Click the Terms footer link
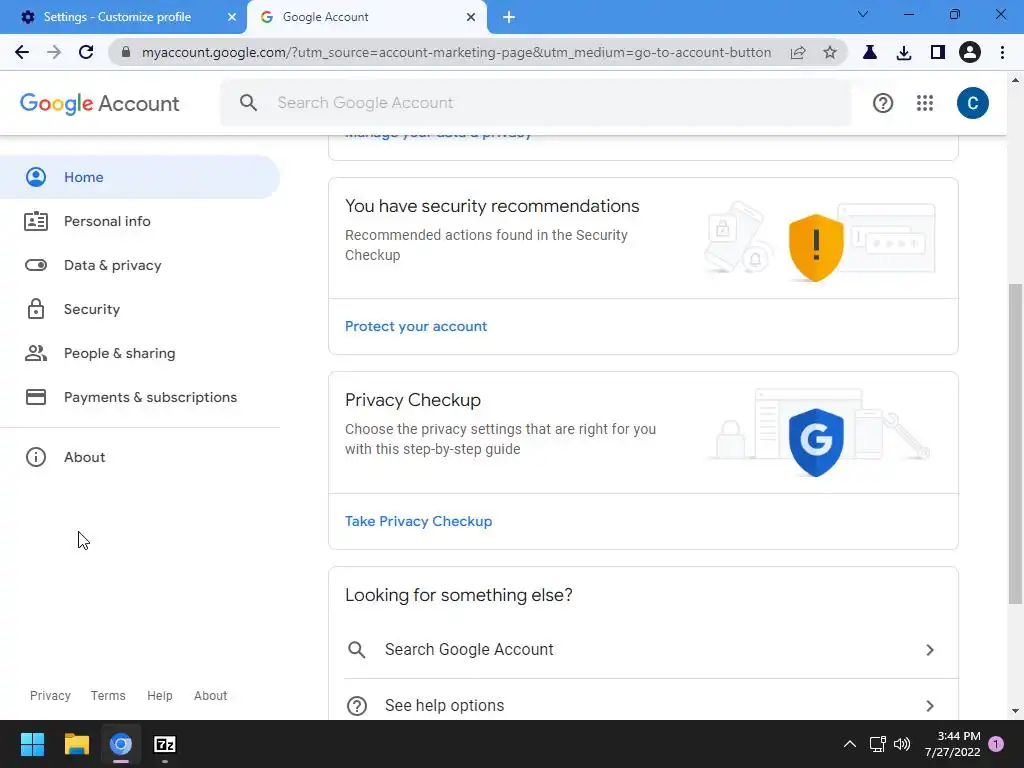 pyautogui.click(x=108, y=696)
